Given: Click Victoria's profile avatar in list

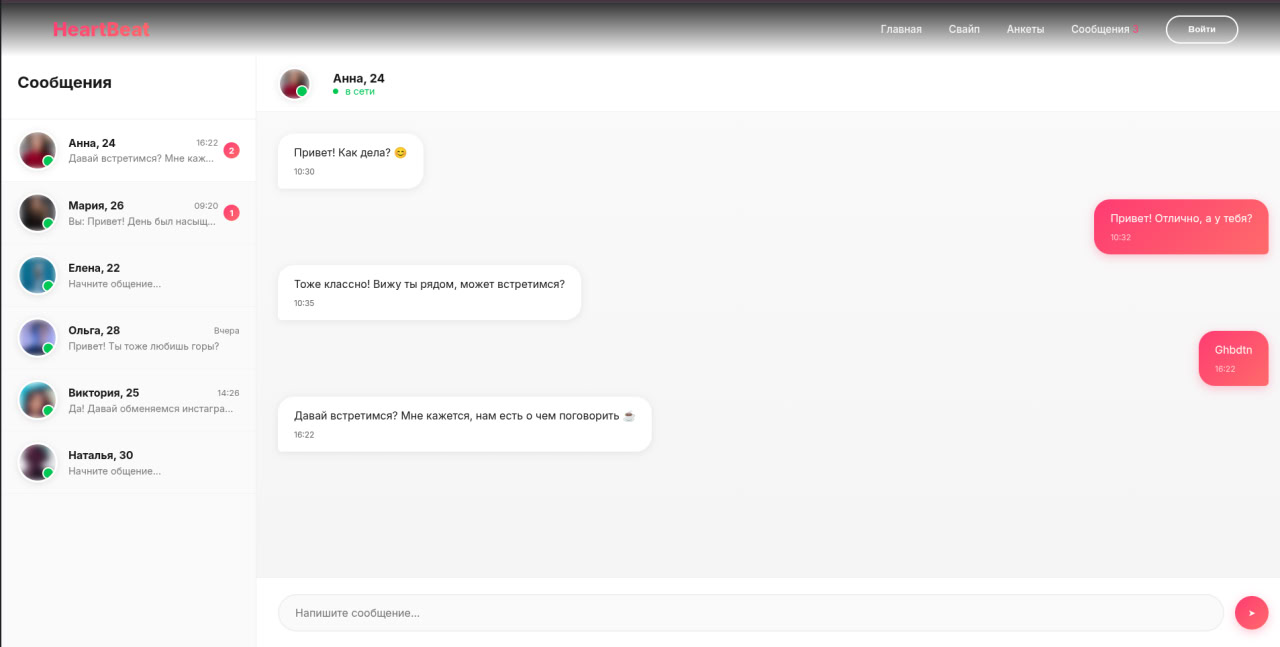Looking at the screenshot, I should 38,400.
